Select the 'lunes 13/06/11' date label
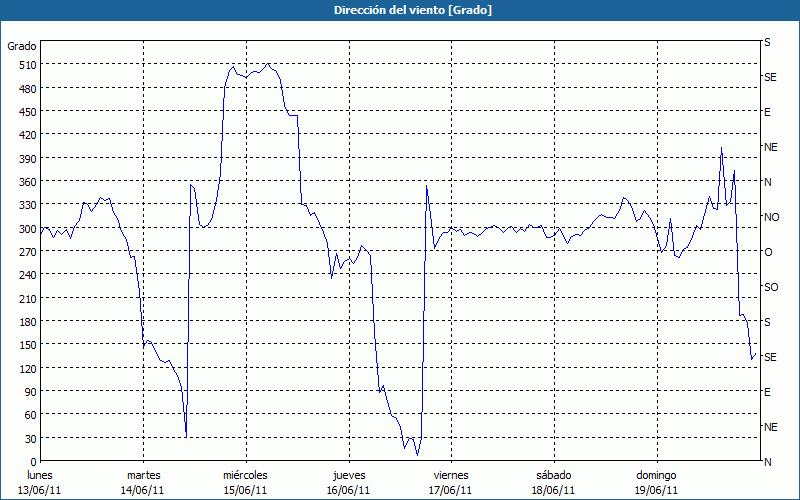This screenshot has width=800, height=500. coord(40,482)
